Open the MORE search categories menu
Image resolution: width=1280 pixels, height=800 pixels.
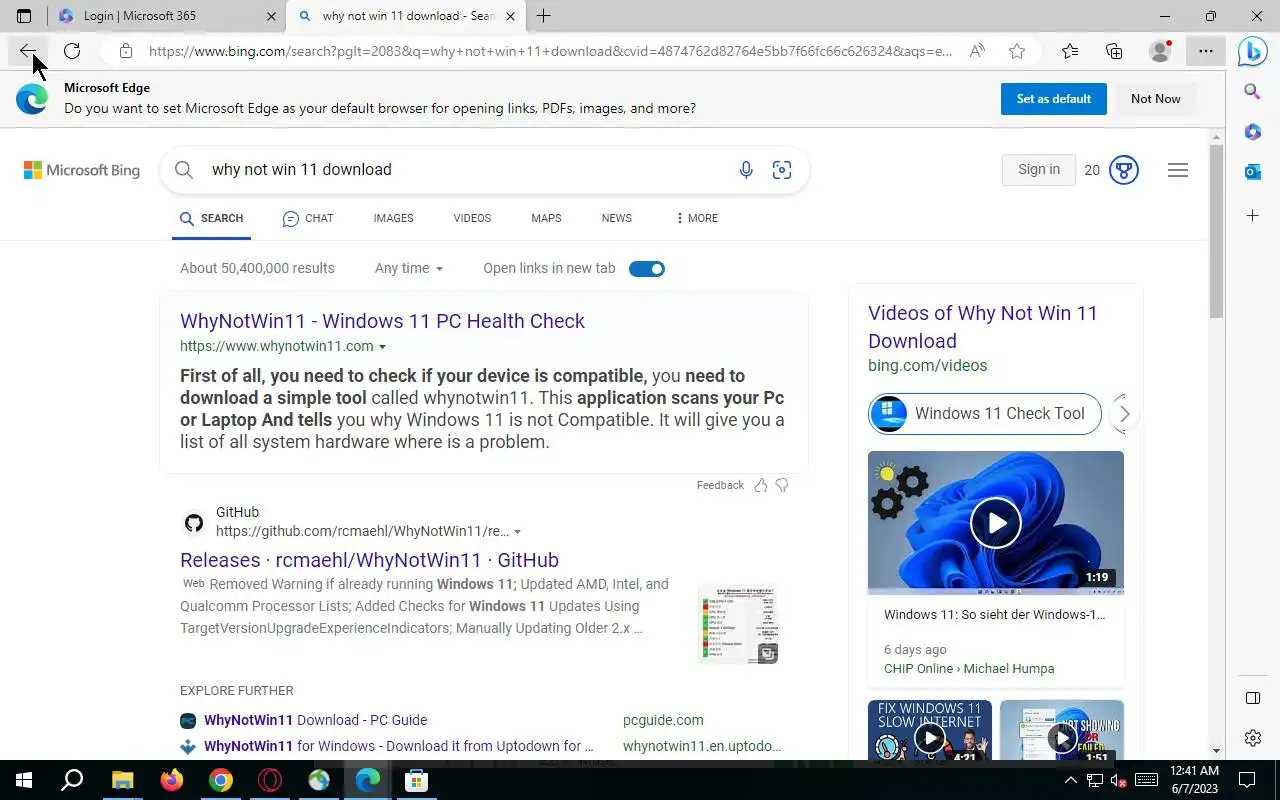(x=697, y=218)
